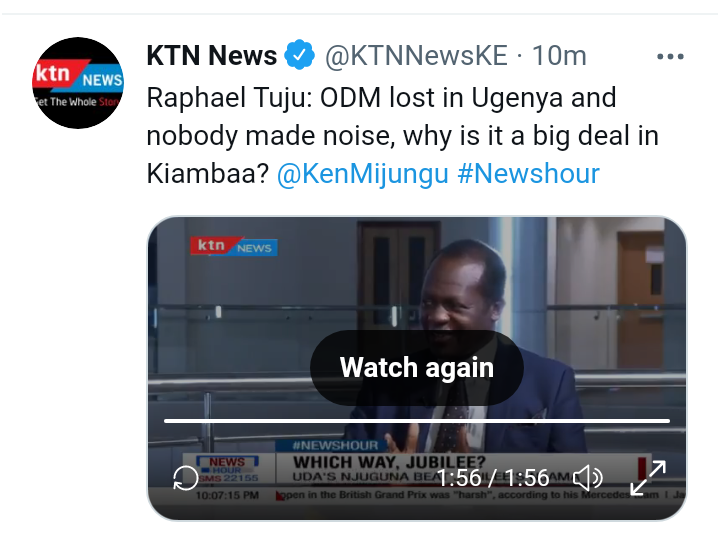Open the tweet via the 10m timestamp
Screen dimensions: 720x541
point(559,56)
